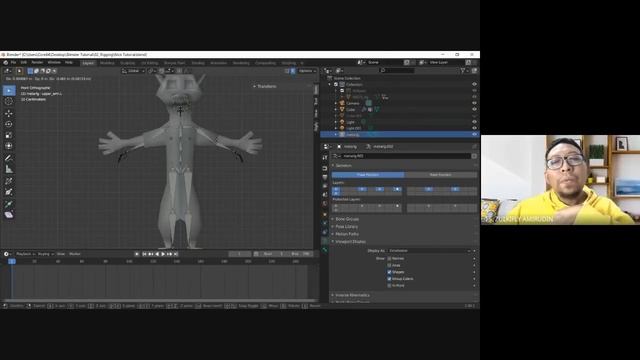Hide the Collection in viewport

(474, 84)
